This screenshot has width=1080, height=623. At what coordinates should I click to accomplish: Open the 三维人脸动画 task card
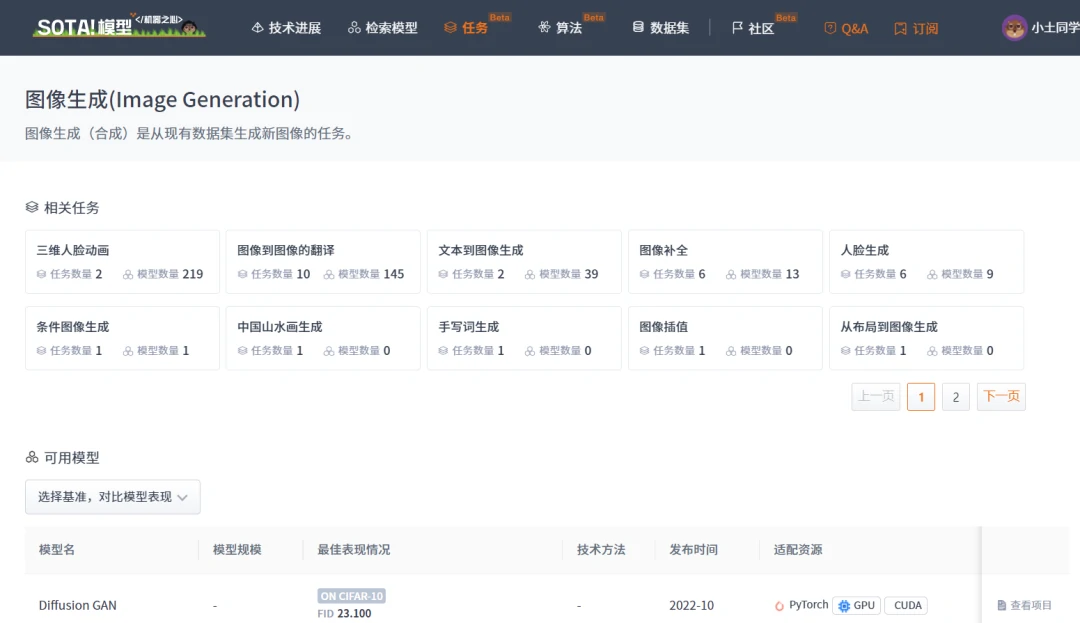pos(122,262)
